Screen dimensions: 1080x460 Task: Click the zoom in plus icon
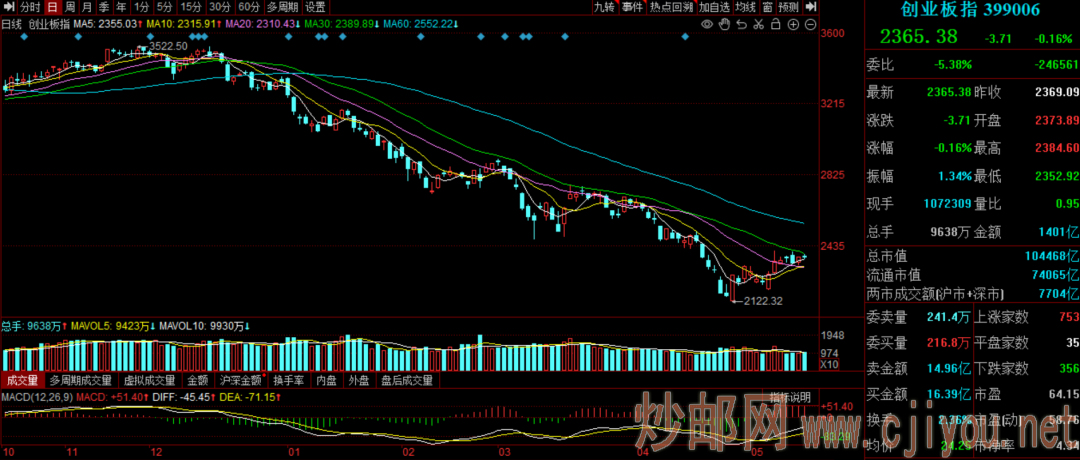(x=793, y=25)
